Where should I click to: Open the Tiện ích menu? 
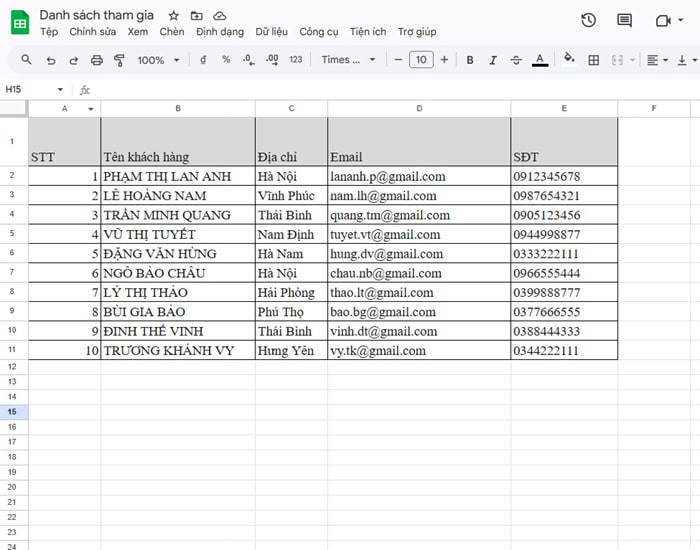[368, 32]
